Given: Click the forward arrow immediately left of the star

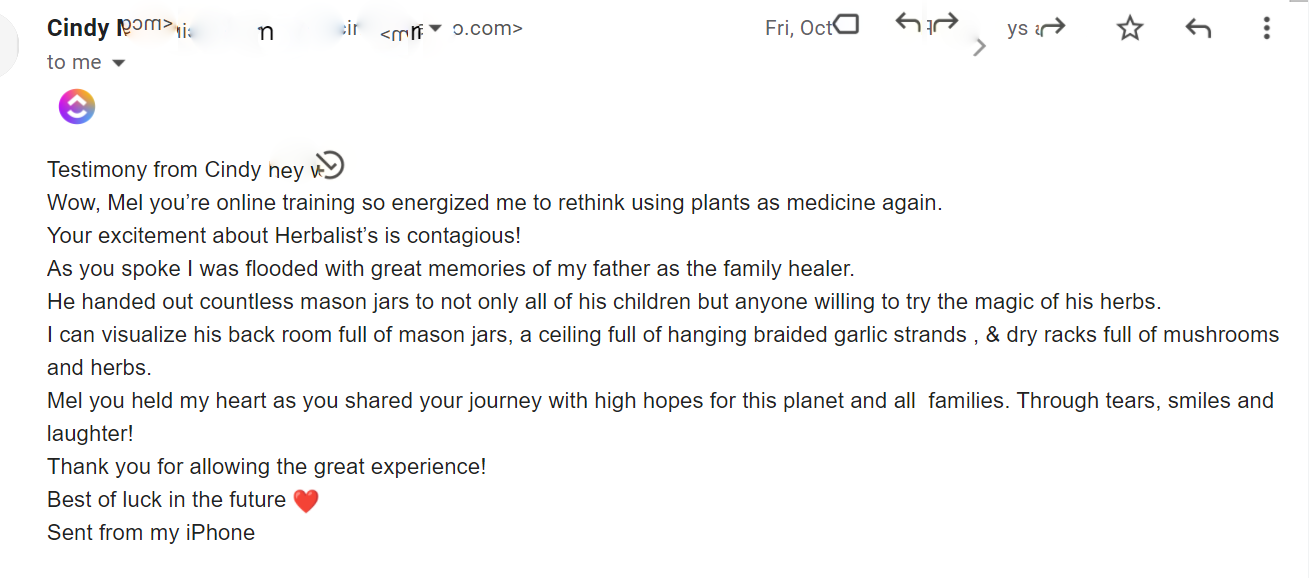Looking at the screenshot, I should point(1052,28).
